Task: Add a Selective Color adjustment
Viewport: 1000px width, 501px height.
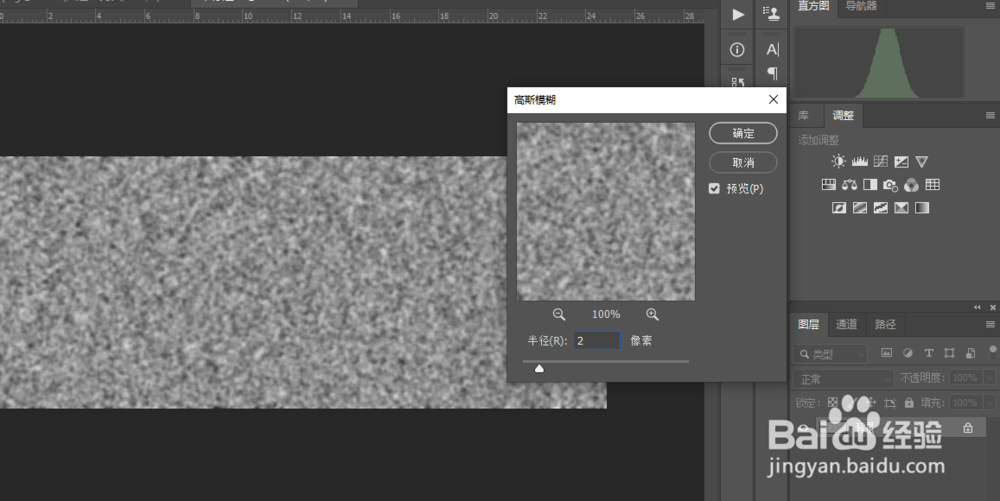Action: coord(901,207)
